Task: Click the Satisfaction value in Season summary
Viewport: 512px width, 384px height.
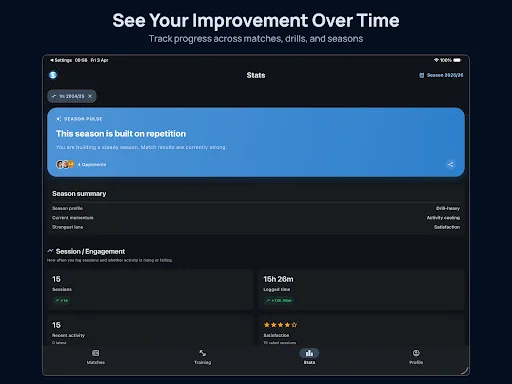Action: pyautogui.click(x=447, y=227)
